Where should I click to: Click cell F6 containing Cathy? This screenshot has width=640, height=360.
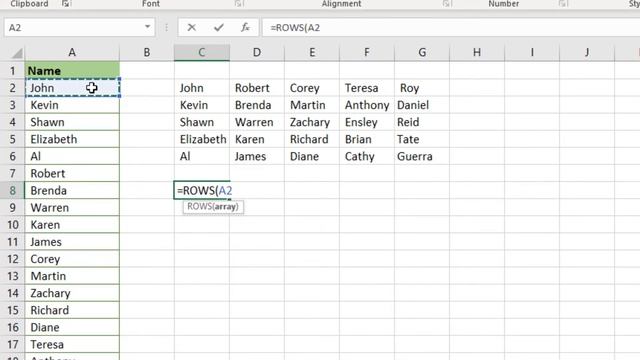367,156
